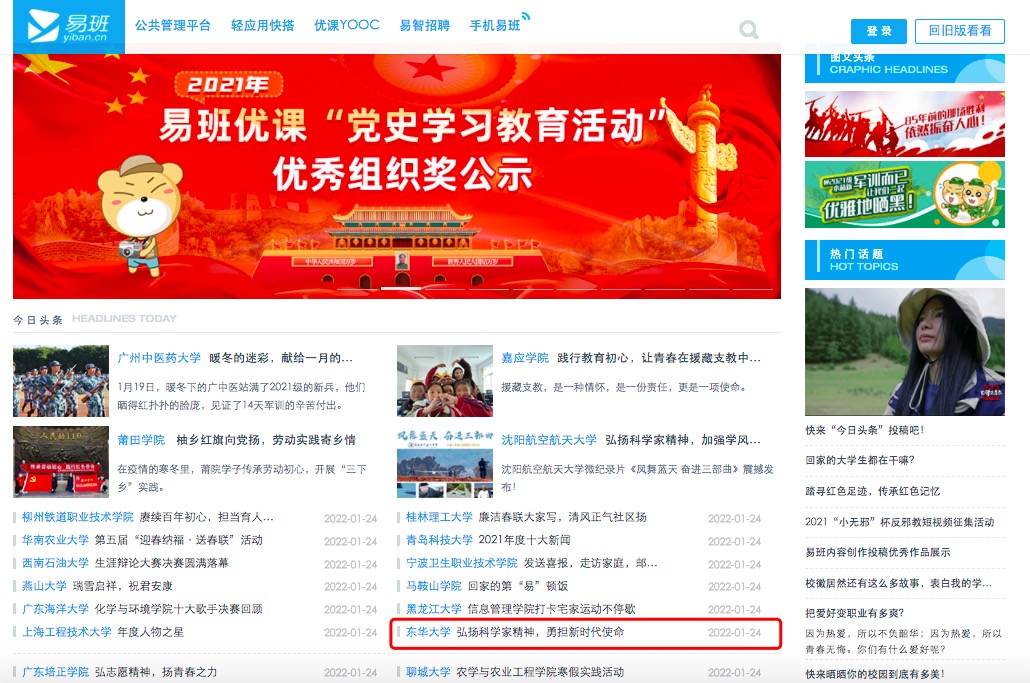Open 公共管理平台 in navigation
The width and height of the screenshot is (1030, 683).
click(x=173, y=26)
